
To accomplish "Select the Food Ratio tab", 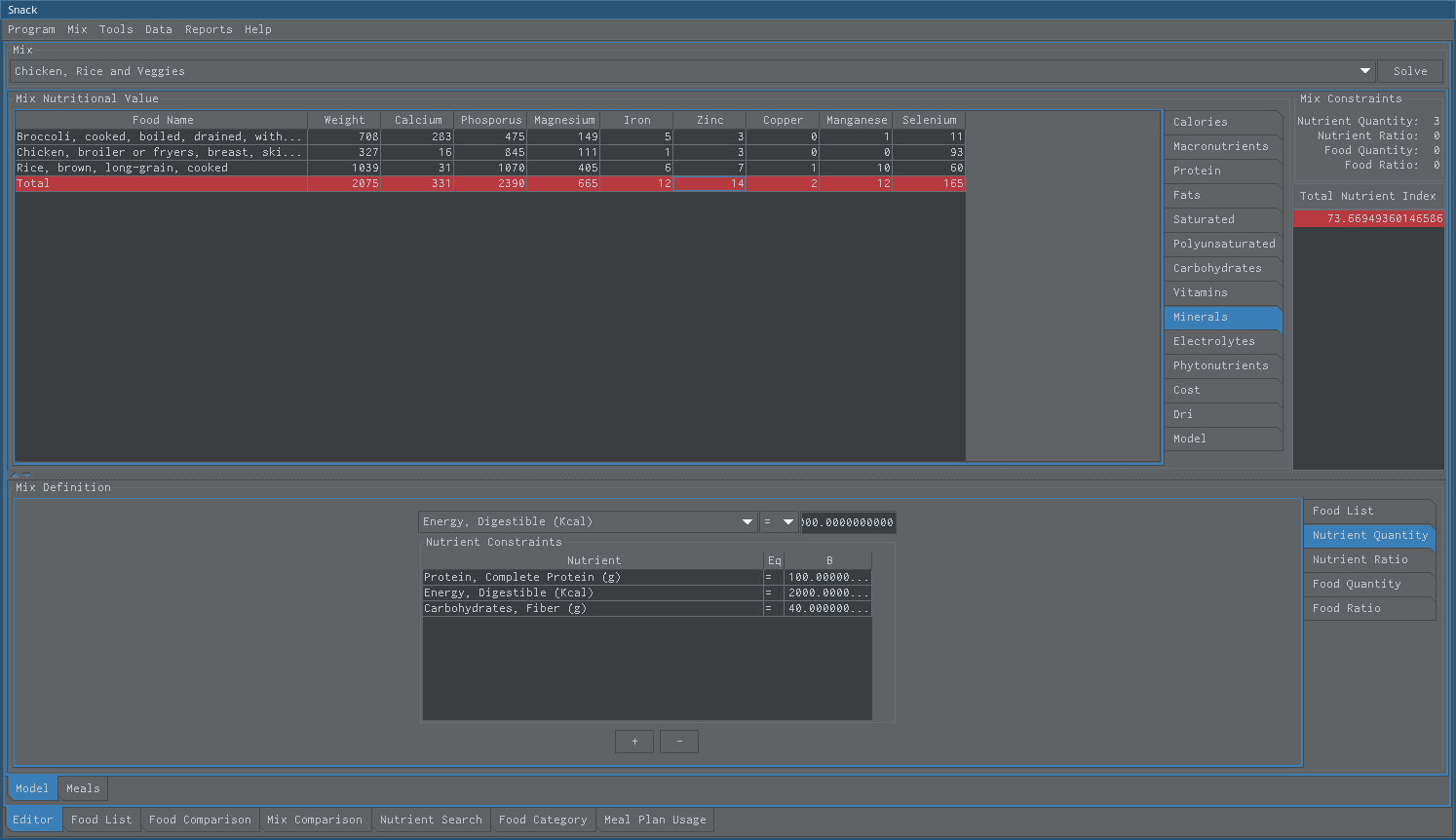I will [x=1369, y=608].
